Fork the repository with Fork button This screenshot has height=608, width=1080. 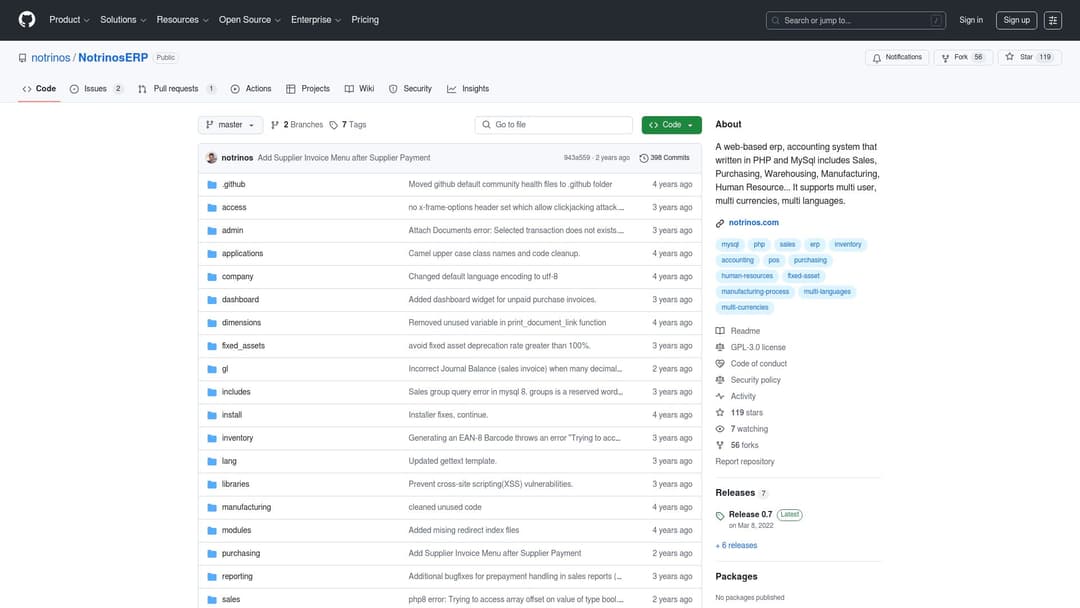point(963,57)
